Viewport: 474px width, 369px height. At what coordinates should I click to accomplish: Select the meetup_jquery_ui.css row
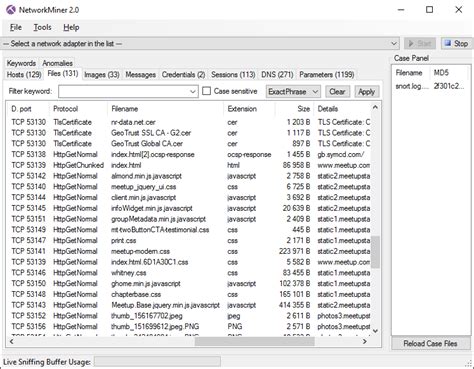tap(189, 187)
